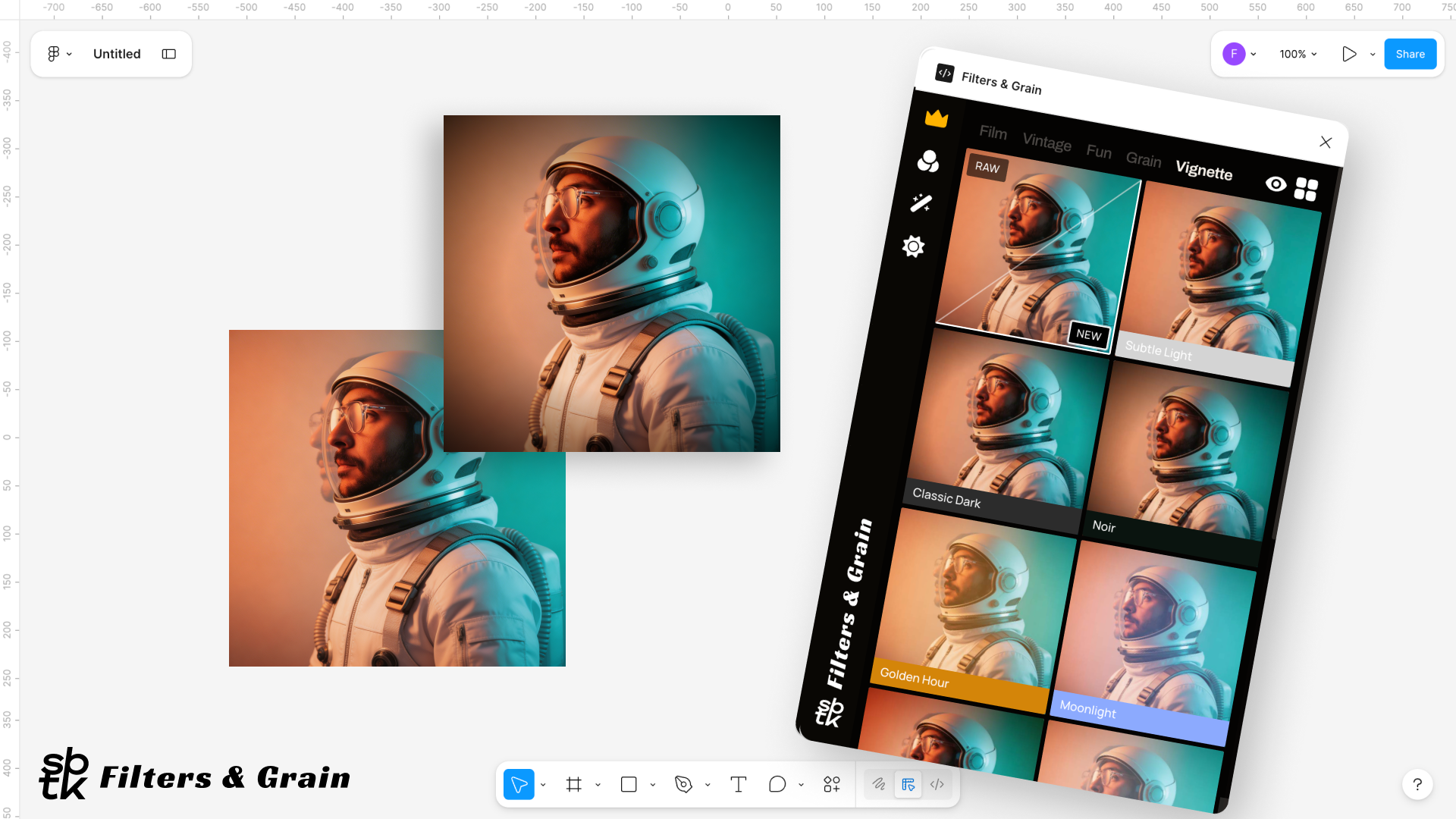Expand the Frame tool options chevron

click(x=598, y=785)
